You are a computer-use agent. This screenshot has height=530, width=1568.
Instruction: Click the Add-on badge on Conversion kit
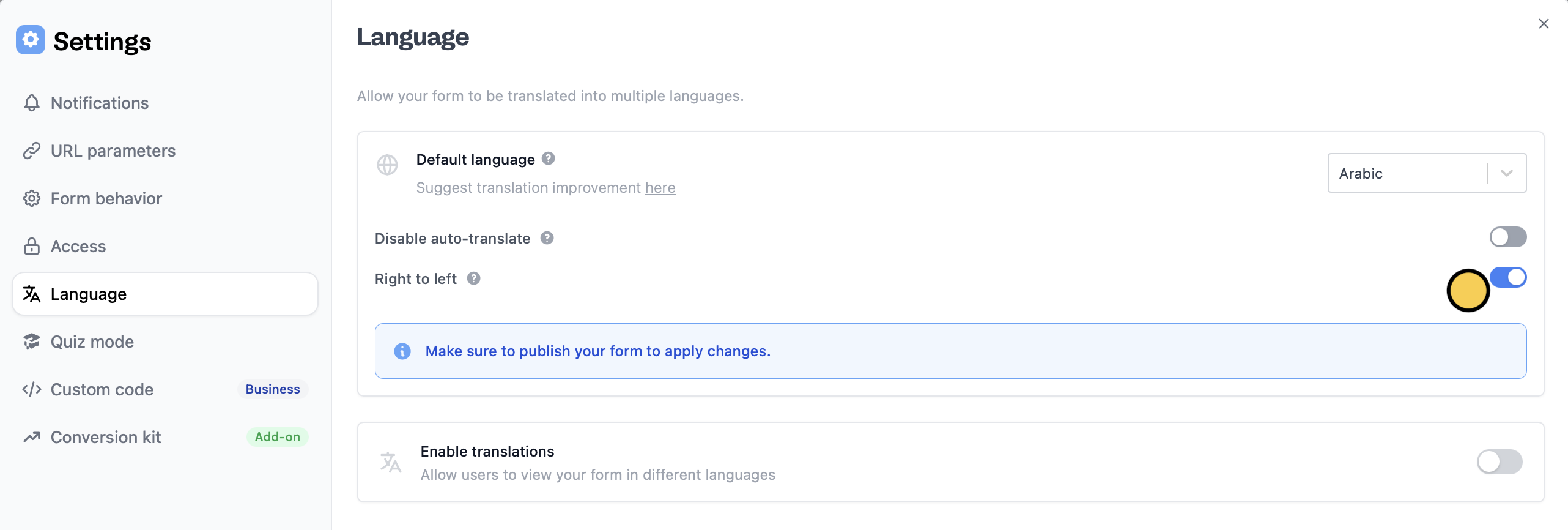pos(278,437)
